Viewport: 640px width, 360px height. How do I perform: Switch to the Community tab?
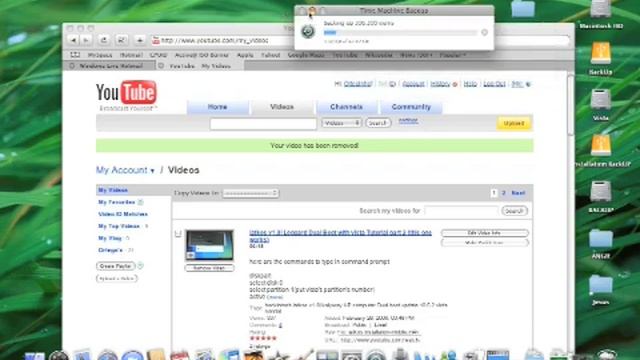pyautogui.click(x=411, y=107)
